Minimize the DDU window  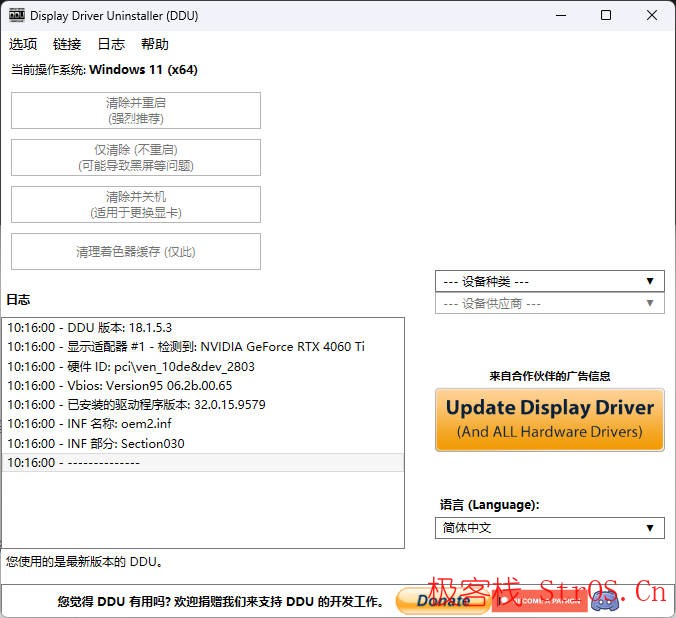[x=561, y=15]
